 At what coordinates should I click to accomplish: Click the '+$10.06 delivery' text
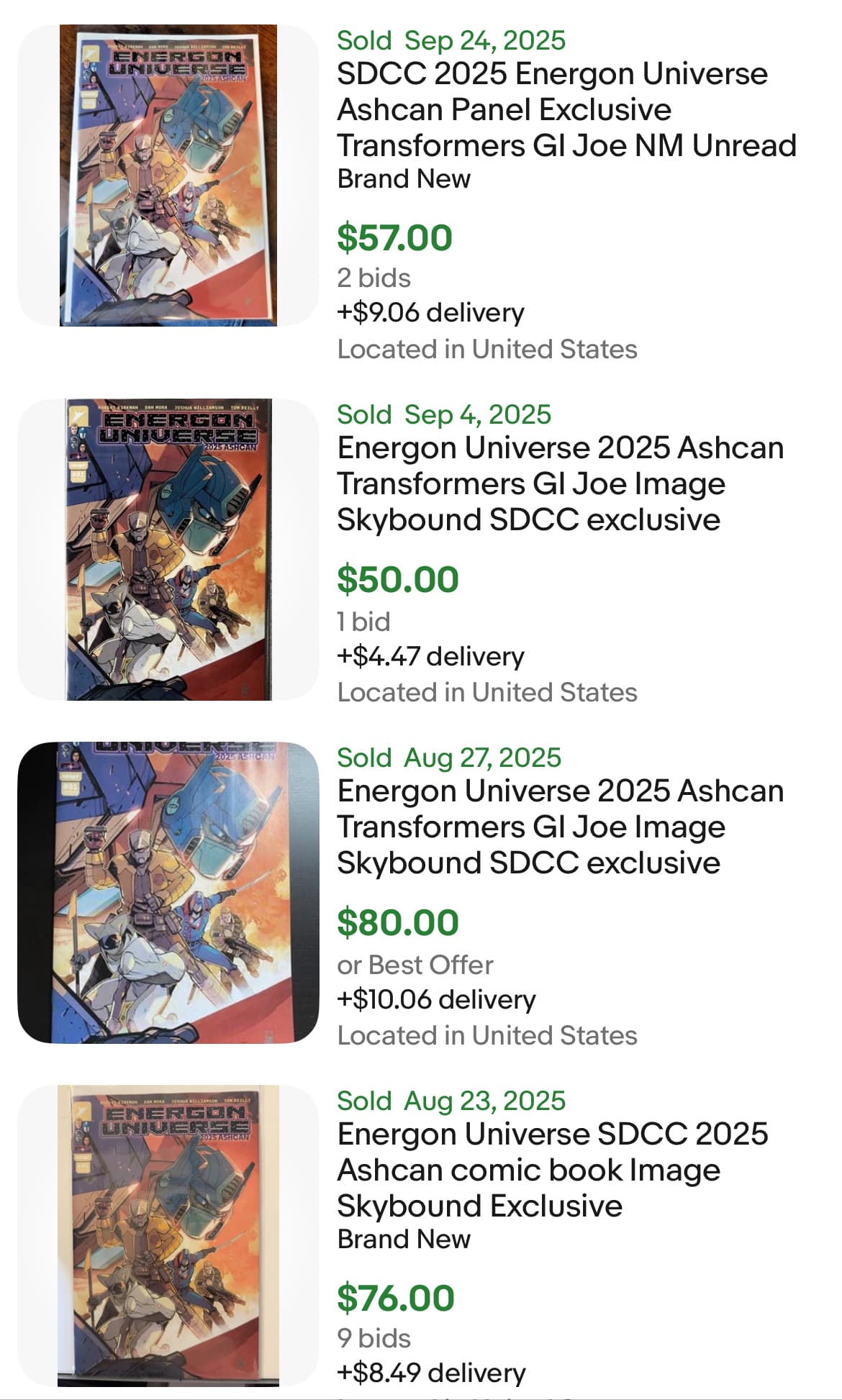[436, 999]
